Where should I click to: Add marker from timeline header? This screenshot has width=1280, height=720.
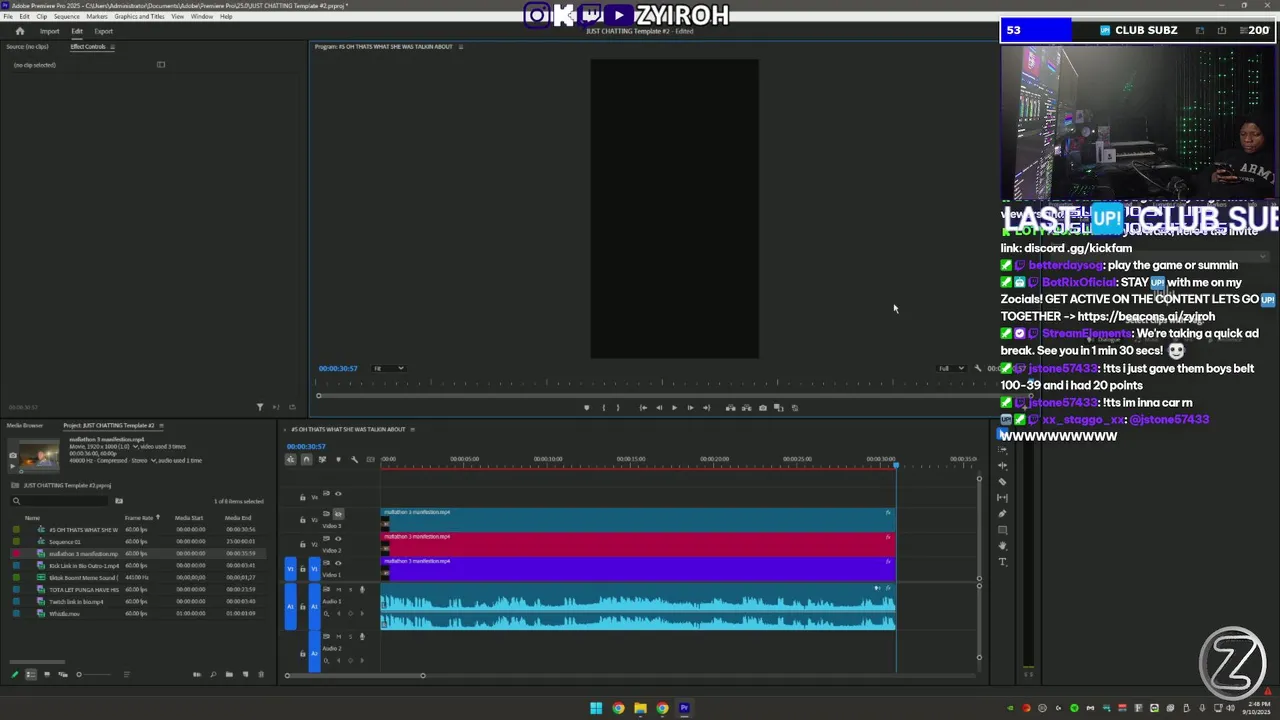338,459
